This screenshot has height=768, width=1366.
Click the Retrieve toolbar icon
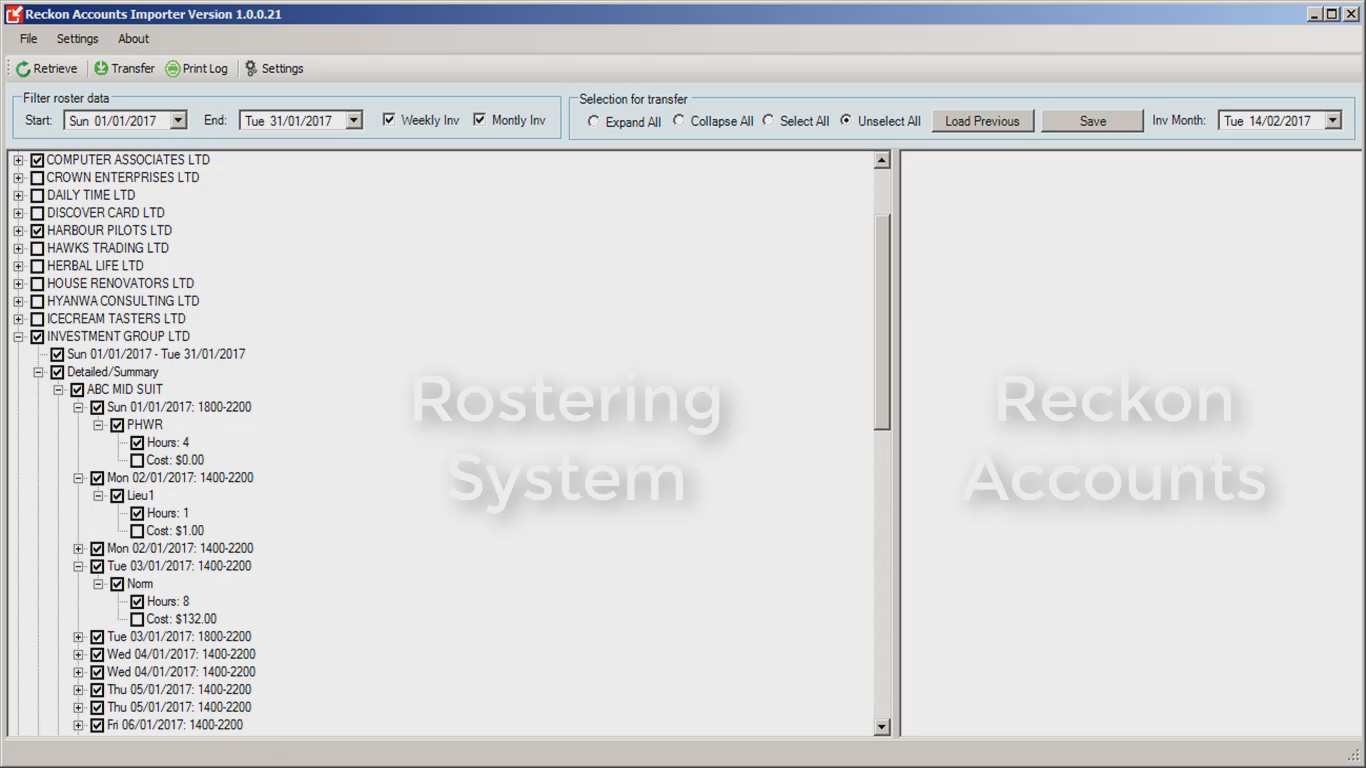[23, 69]
